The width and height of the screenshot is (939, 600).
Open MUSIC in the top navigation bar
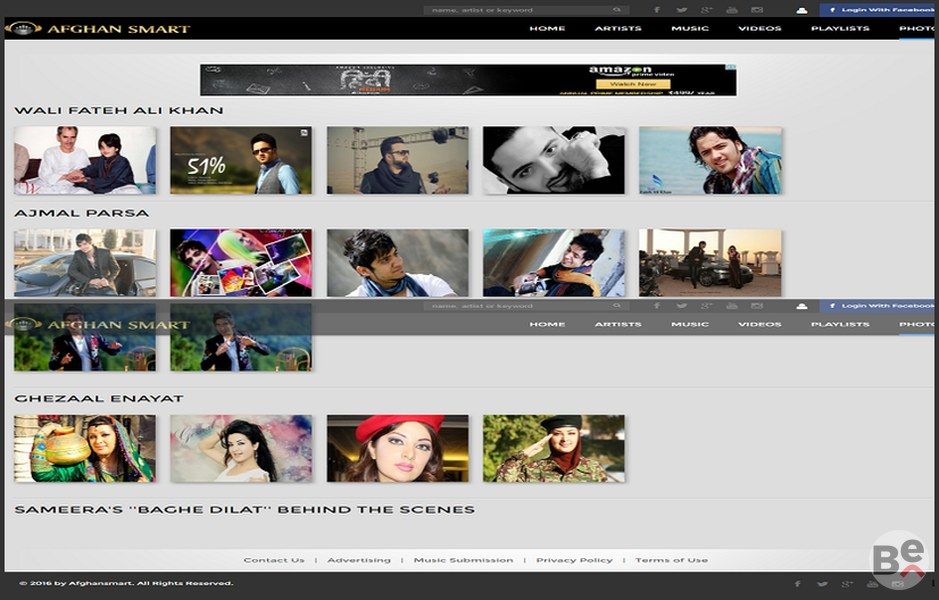click(x=690, y=29)
